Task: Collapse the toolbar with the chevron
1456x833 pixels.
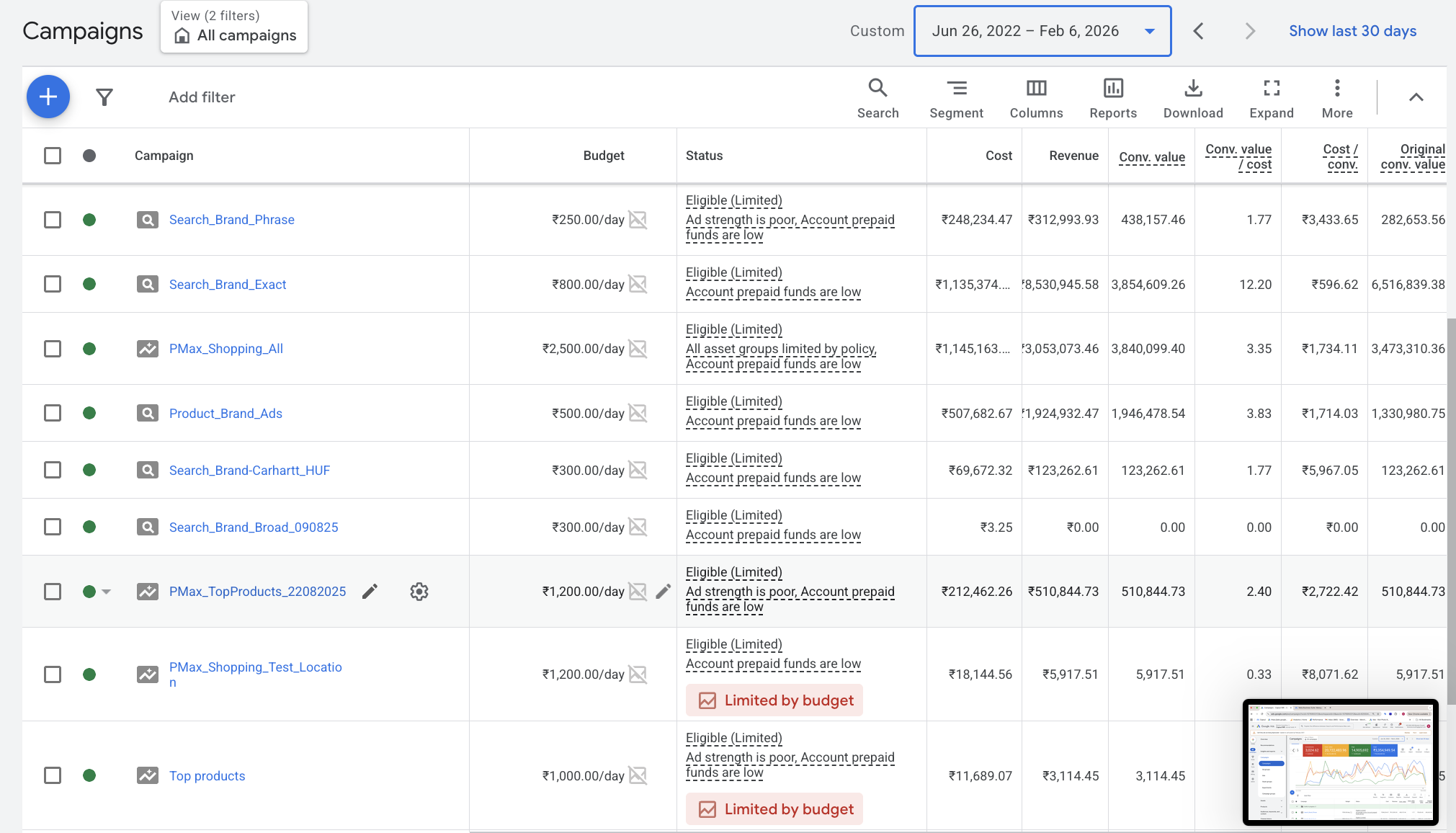Action: (1416, 97)
